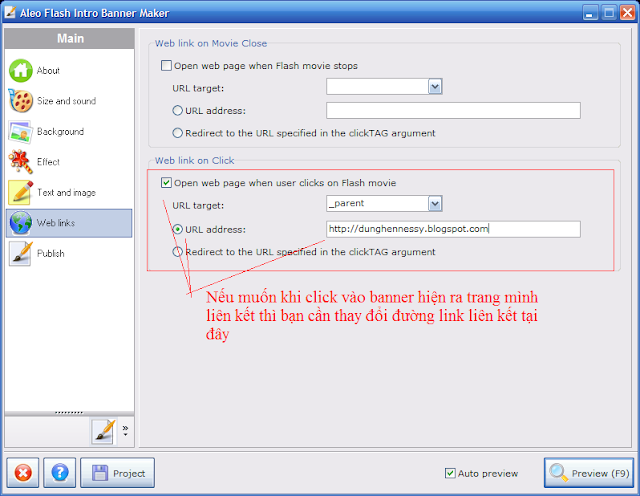Click the Main sidebar header
Image resolution: width=640 pixels, height=496 pixels.
[x=70, y=39]
